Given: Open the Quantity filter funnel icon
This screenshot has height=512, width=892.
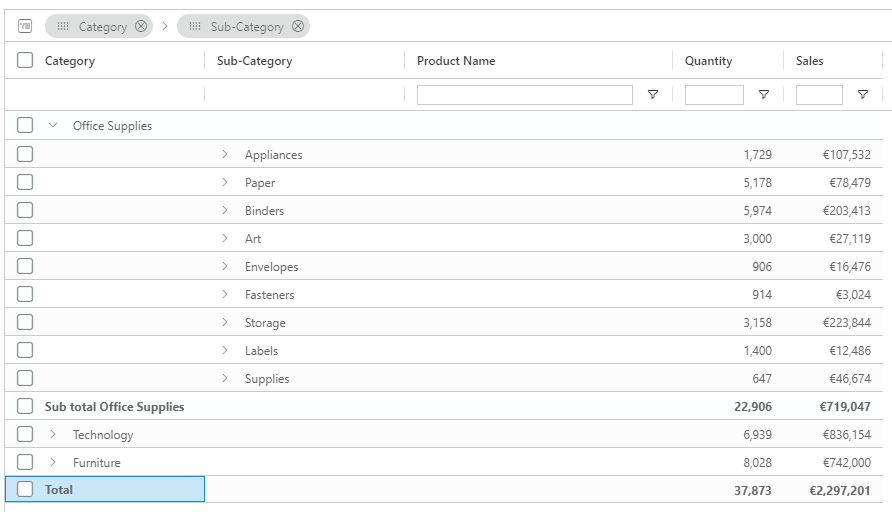Looking at the screenshot, I should tap(764, 95).
